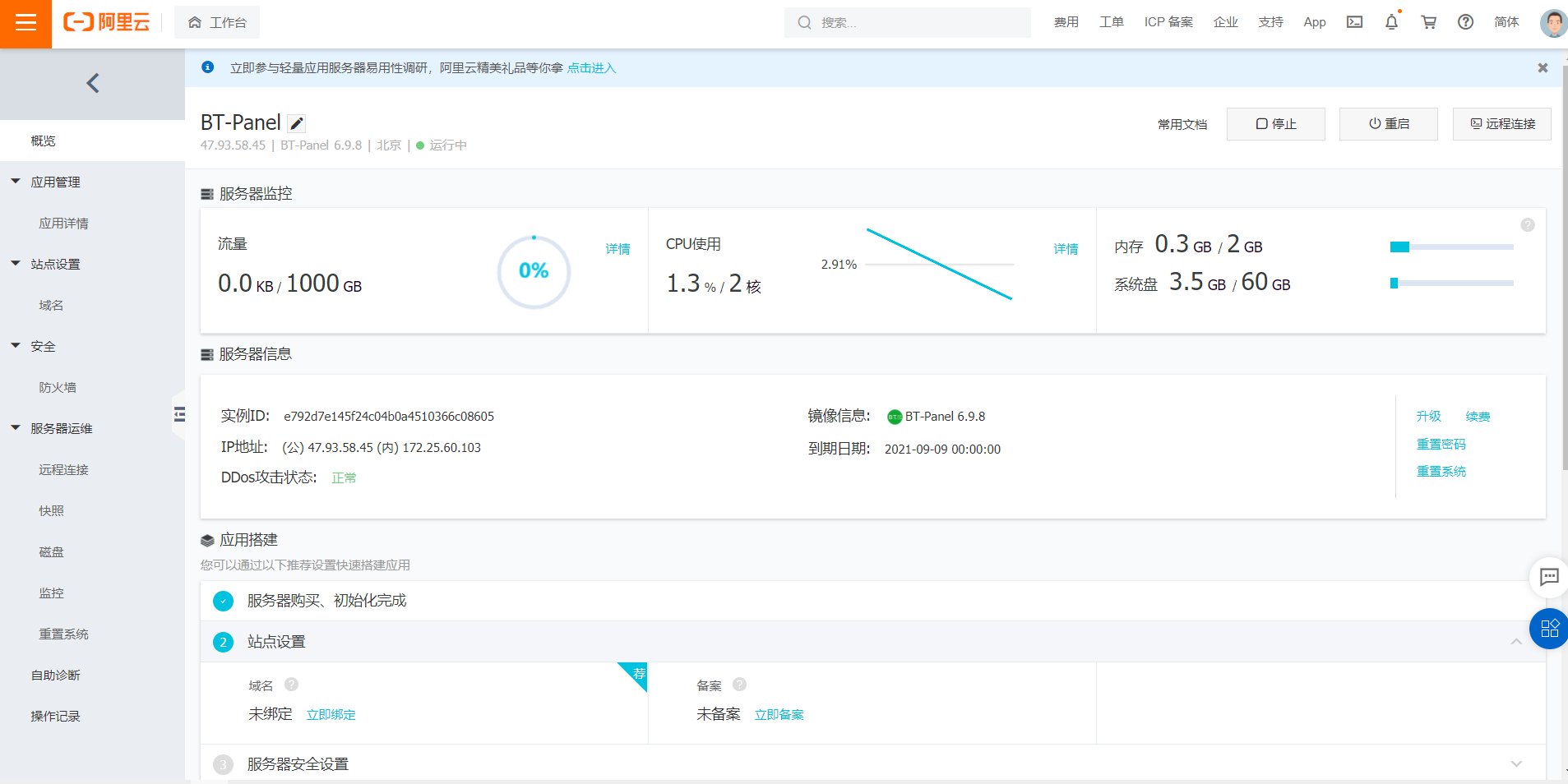This screenshot has width=1568, height=784.
Task: Open 详情 for CPU usage
Action: [1066, 249]
